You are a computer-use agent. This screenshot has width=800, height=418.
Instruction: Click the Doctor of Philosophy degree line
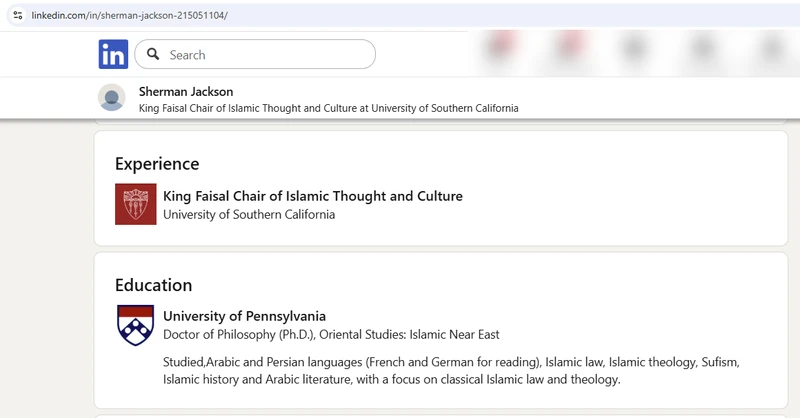(331, 334)
